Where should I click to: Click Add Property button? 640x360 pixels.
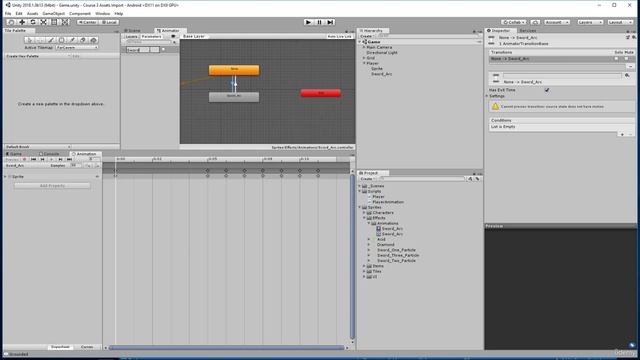pos(52,186)
